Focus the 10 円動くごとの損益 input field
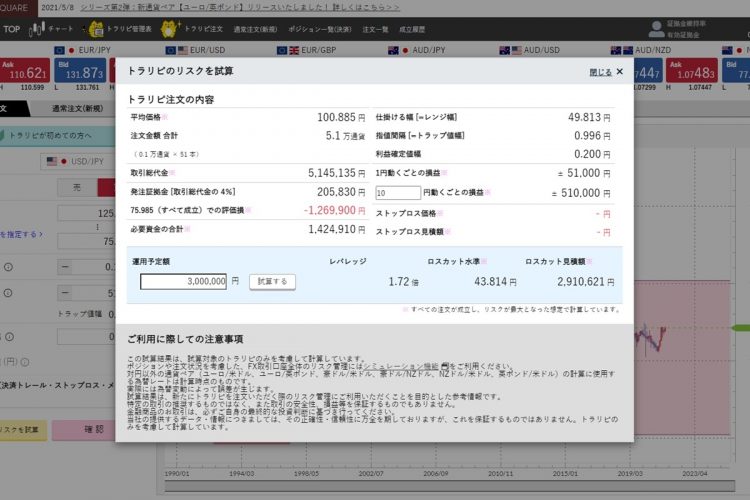The image size is (750, 500). pyautogui.click(x=398, y=193)
